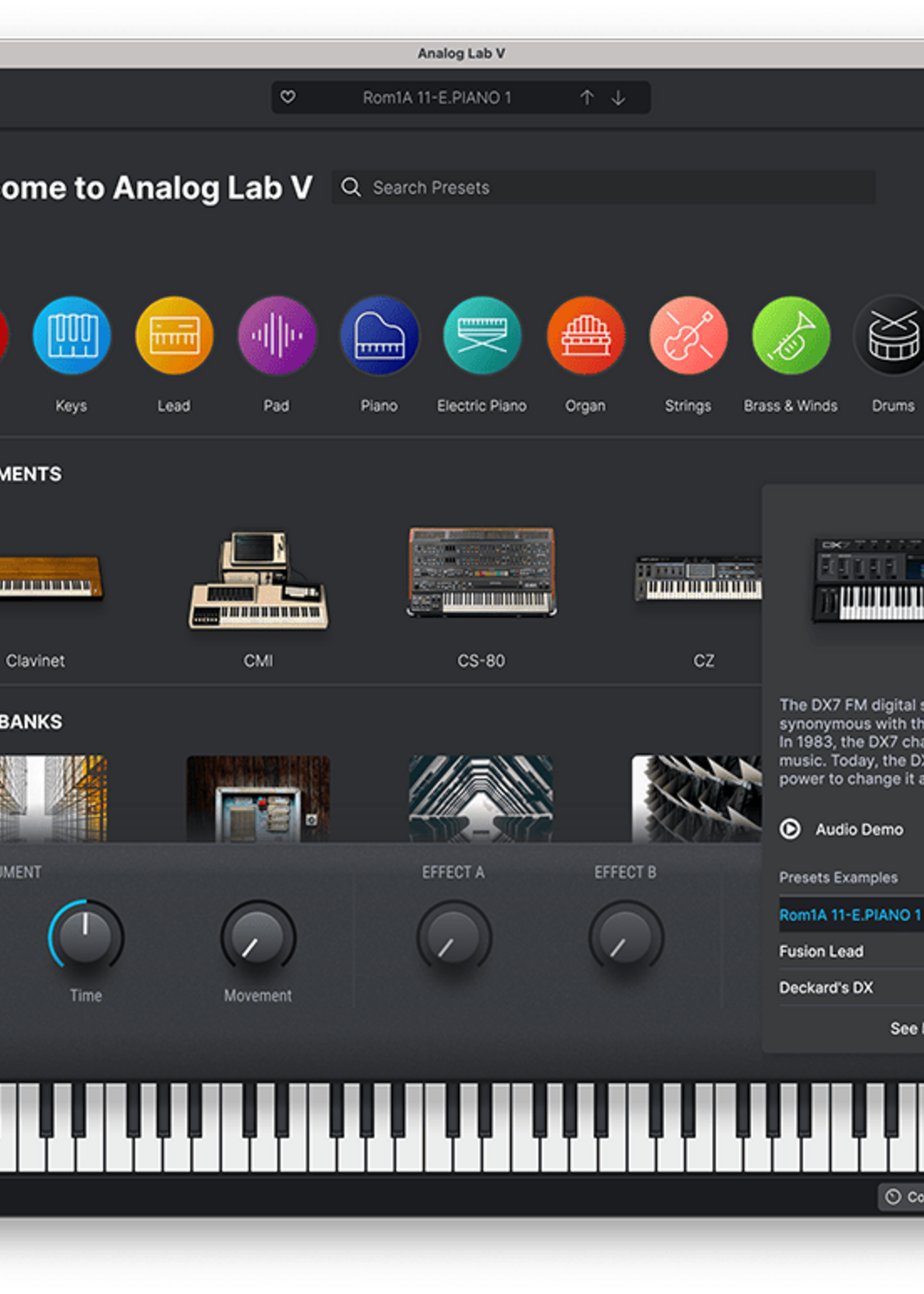Select the Deckard's DX preset example
Viewport: 924px width, 1294px height.
[x=851, y=987]
